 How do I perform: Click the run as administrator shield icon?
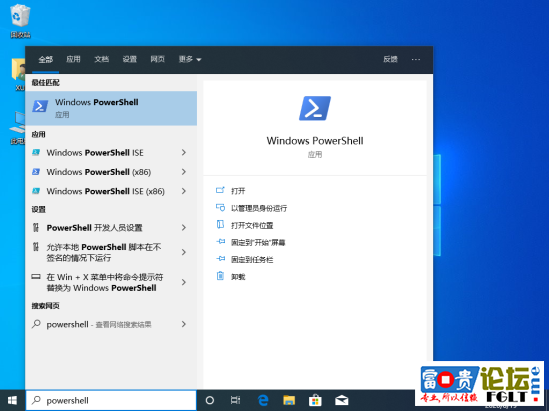220,208
